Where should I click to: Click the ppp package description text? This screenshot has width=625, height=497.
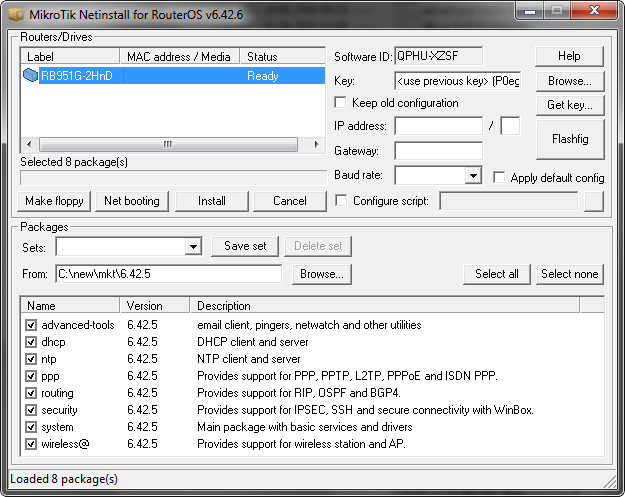[x=347, y=376]
